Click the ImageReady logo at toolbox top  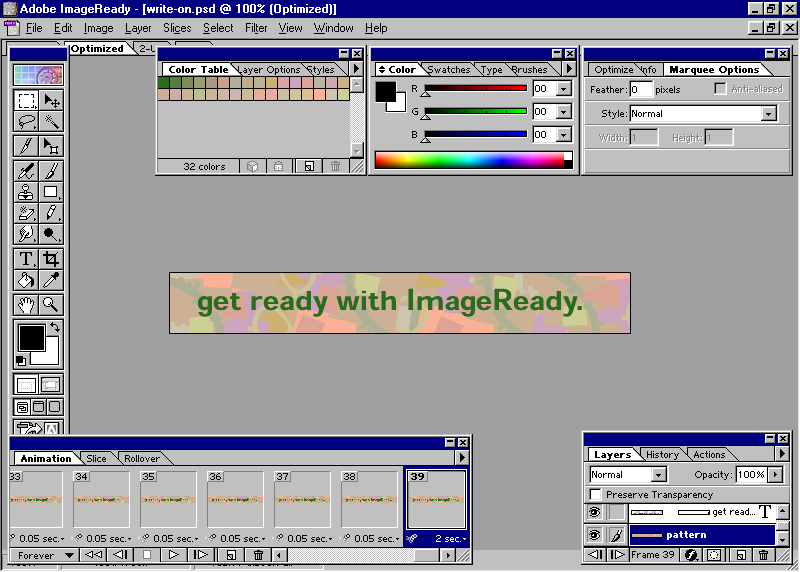[38, 75]
